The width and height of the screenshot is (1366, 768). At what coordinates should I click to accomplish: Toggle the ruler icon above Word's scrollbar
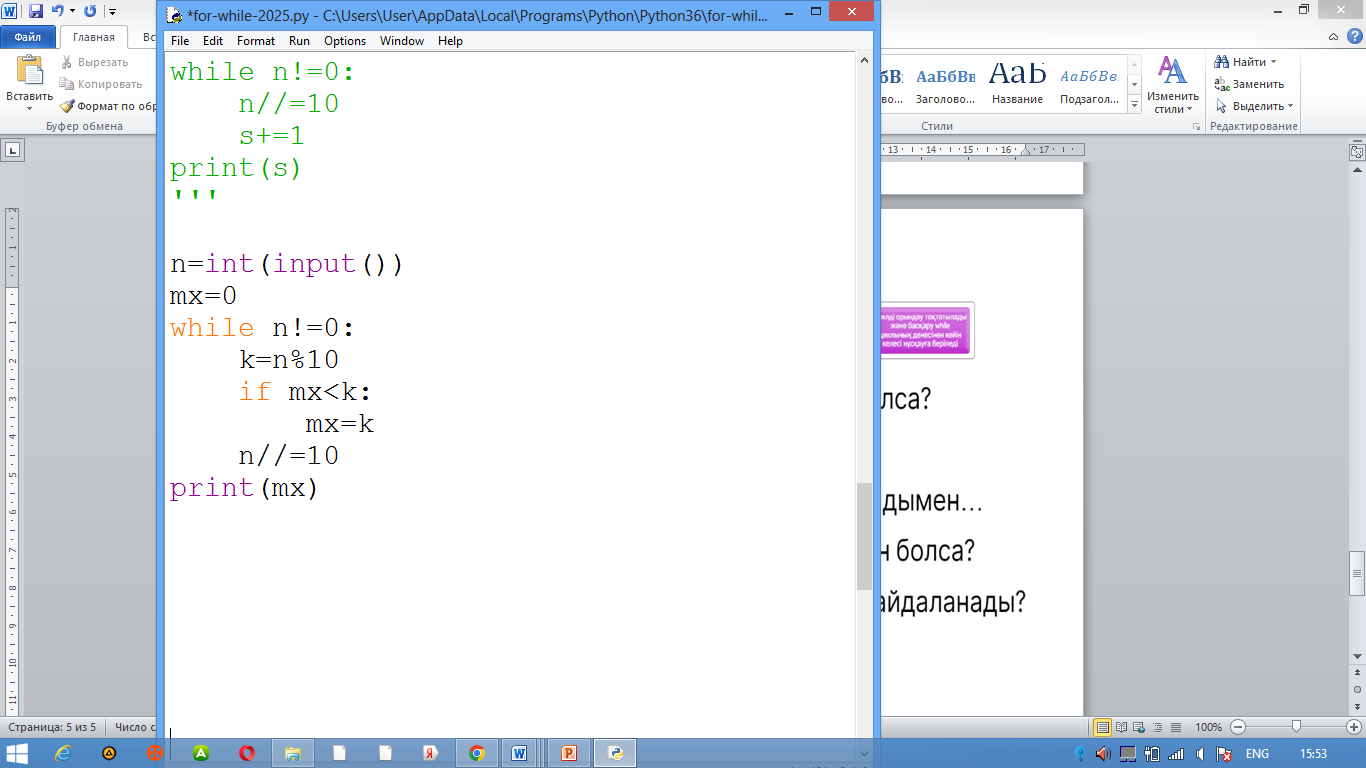point(1357,151)
